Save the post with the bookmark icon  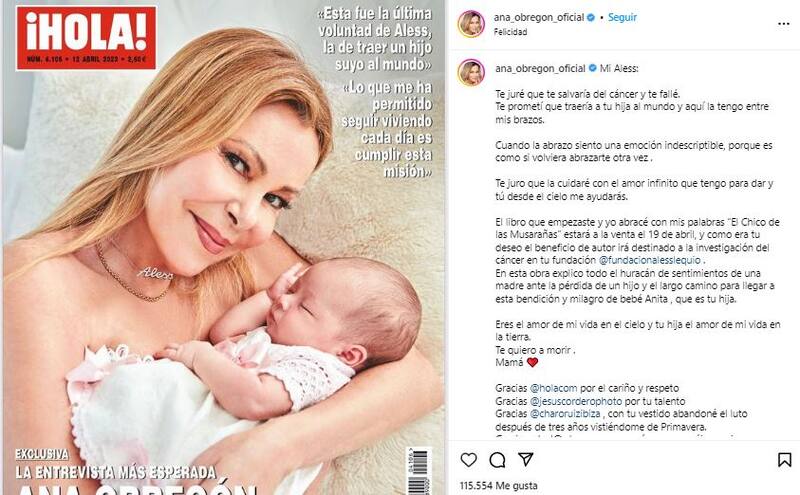pyautogui.click(x=784, y=460)
